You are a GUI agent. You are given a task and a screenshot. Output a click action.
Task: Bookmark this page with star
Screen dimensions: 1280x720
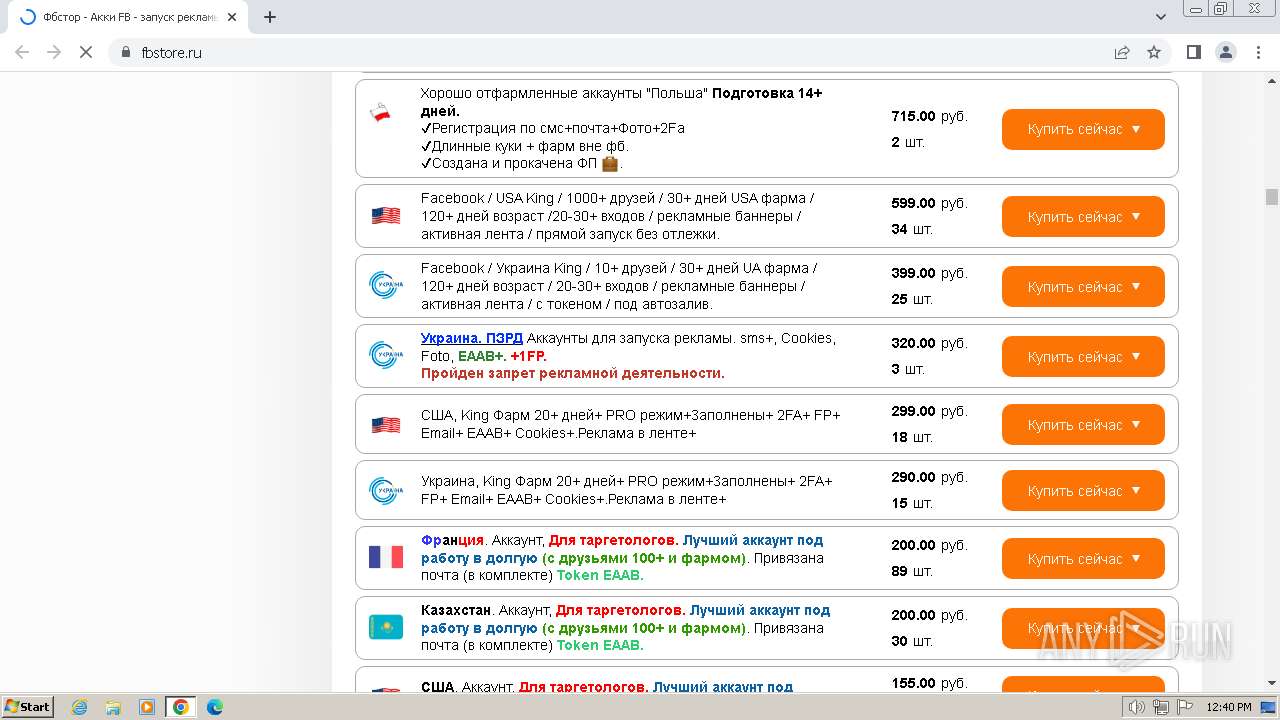(x=1154, y=52)
